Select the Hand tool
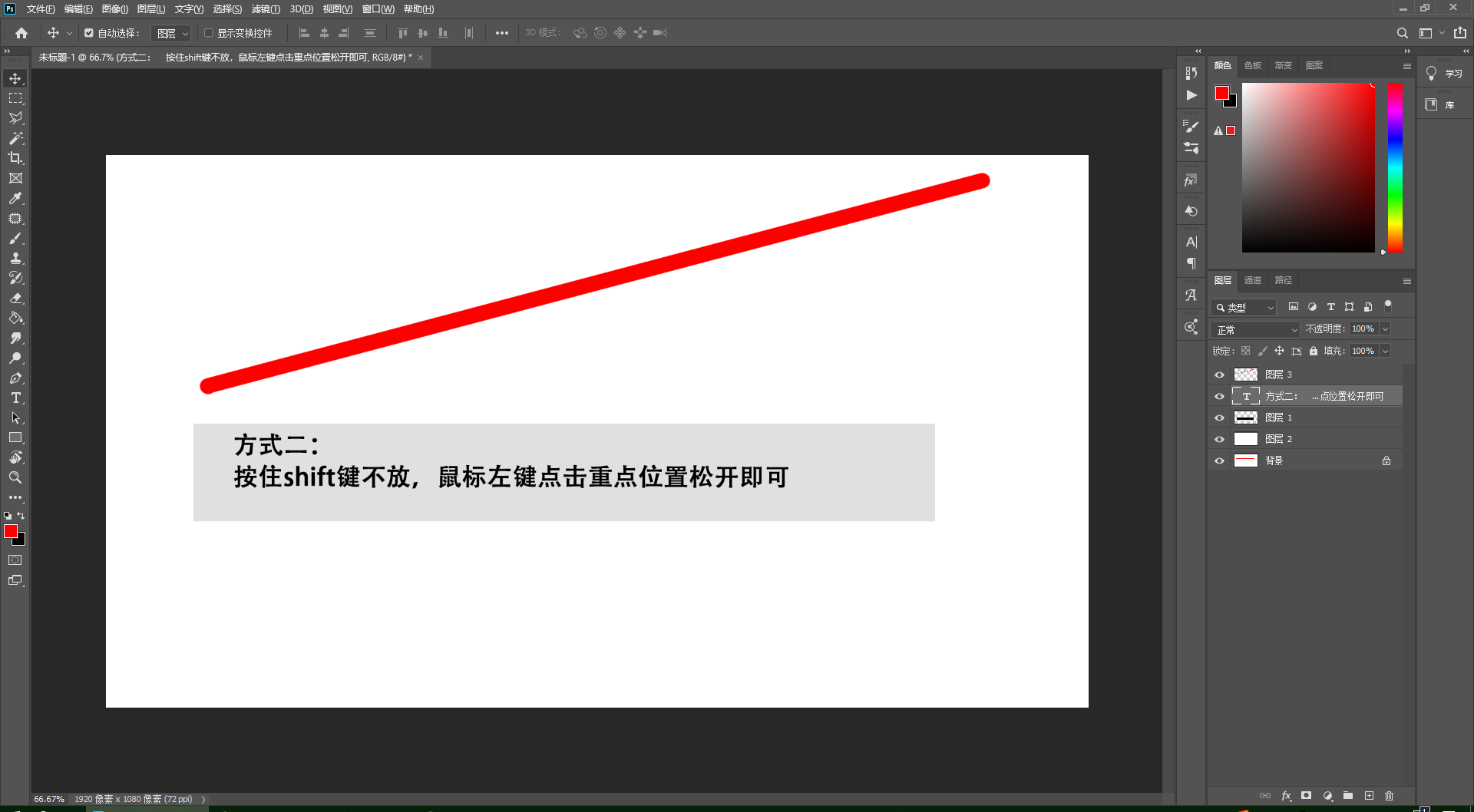1474x812 pixels. [15, 457]
